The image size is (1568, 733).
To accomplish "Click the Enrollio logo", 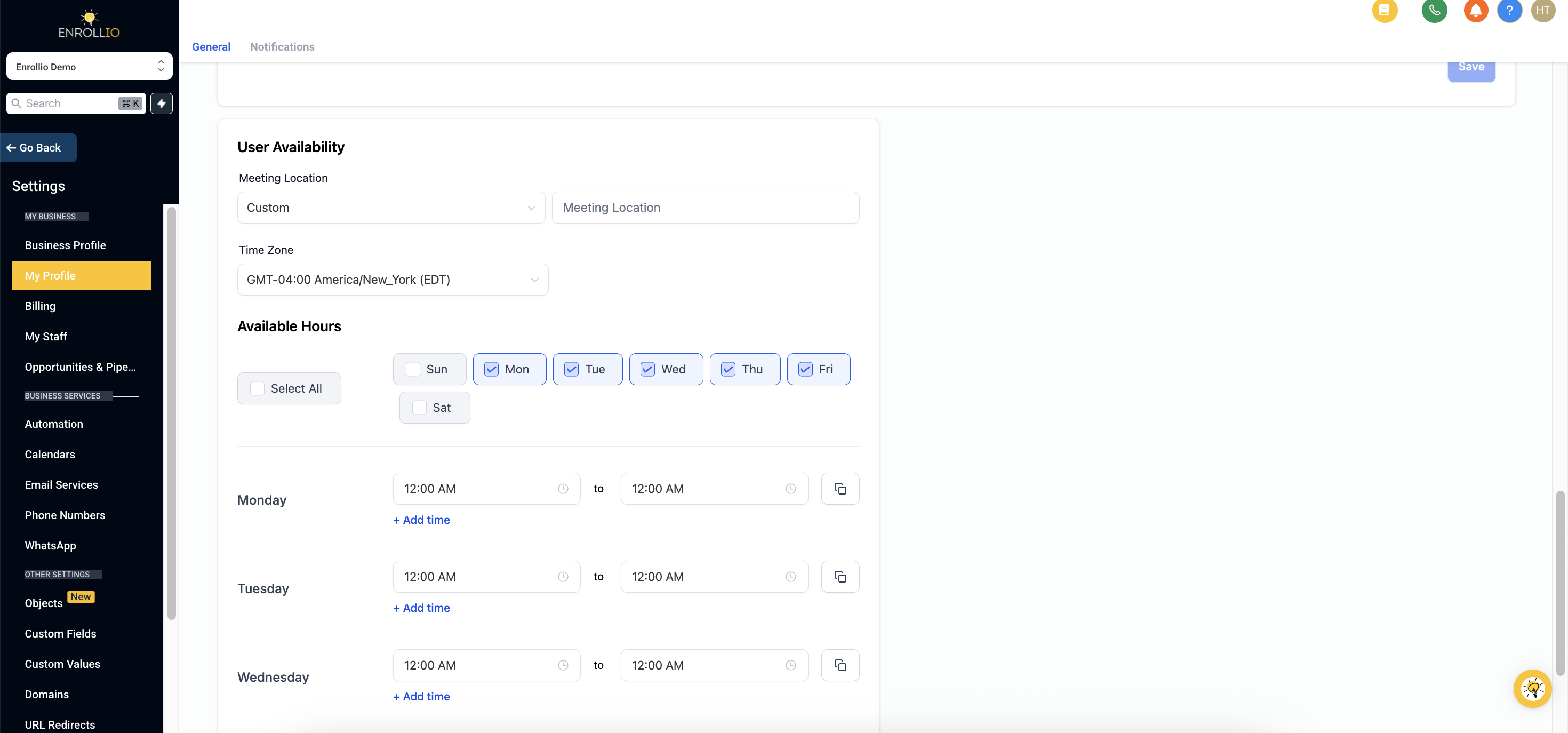I will point(89,25).
